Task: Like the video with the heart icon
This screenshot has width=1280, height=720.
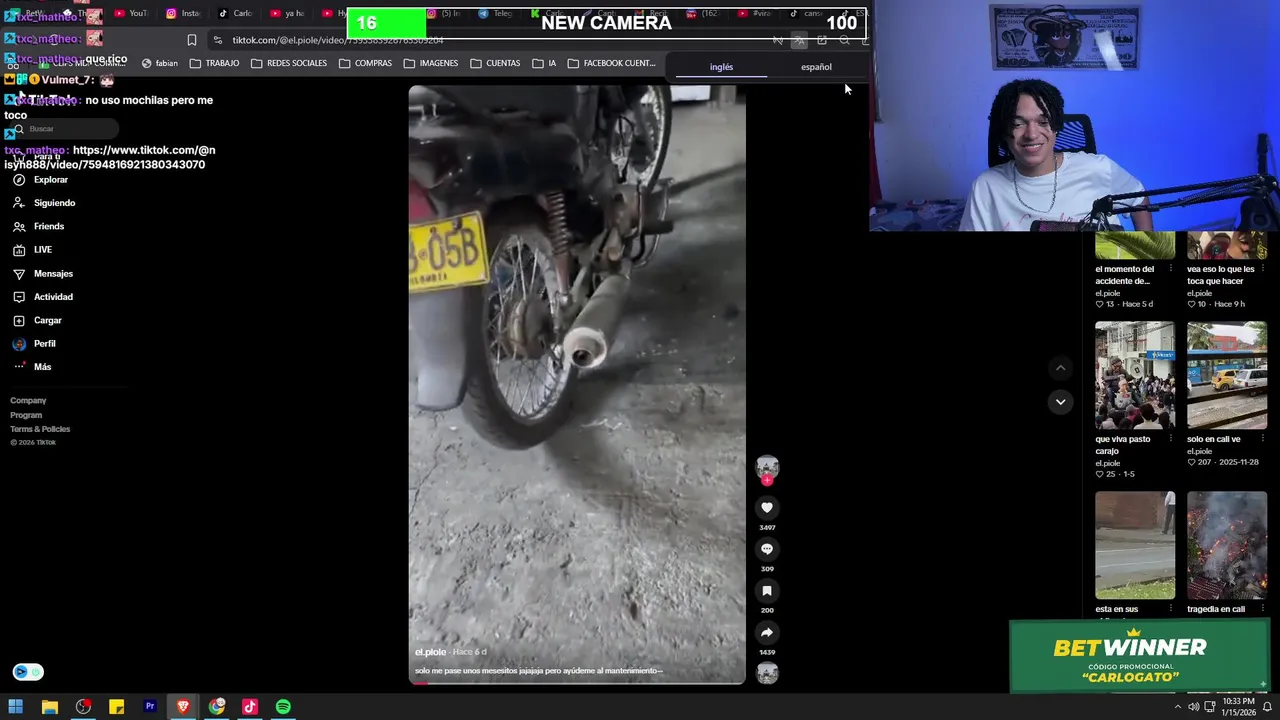Action: 767,507
